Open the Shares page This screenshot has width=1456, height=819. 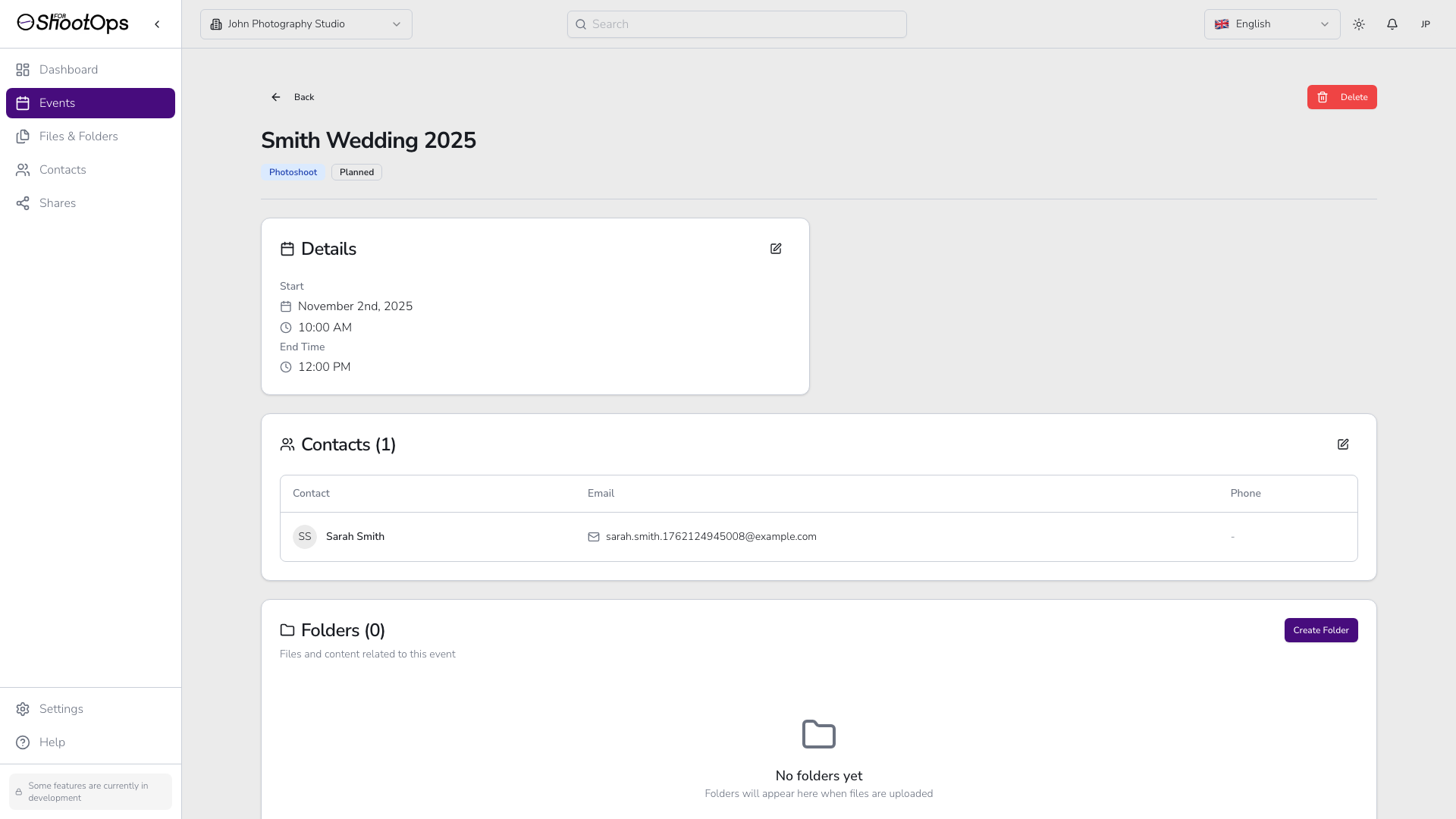(58, 203)
